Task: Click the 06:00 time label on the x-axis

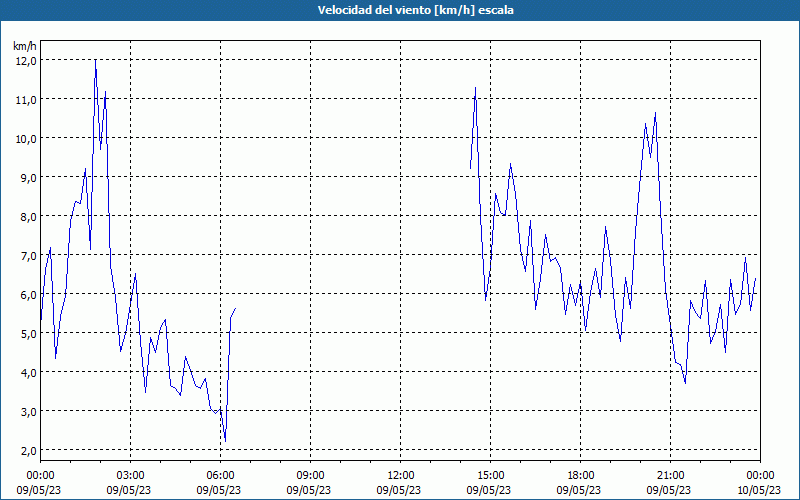Action: click(220, 476)
